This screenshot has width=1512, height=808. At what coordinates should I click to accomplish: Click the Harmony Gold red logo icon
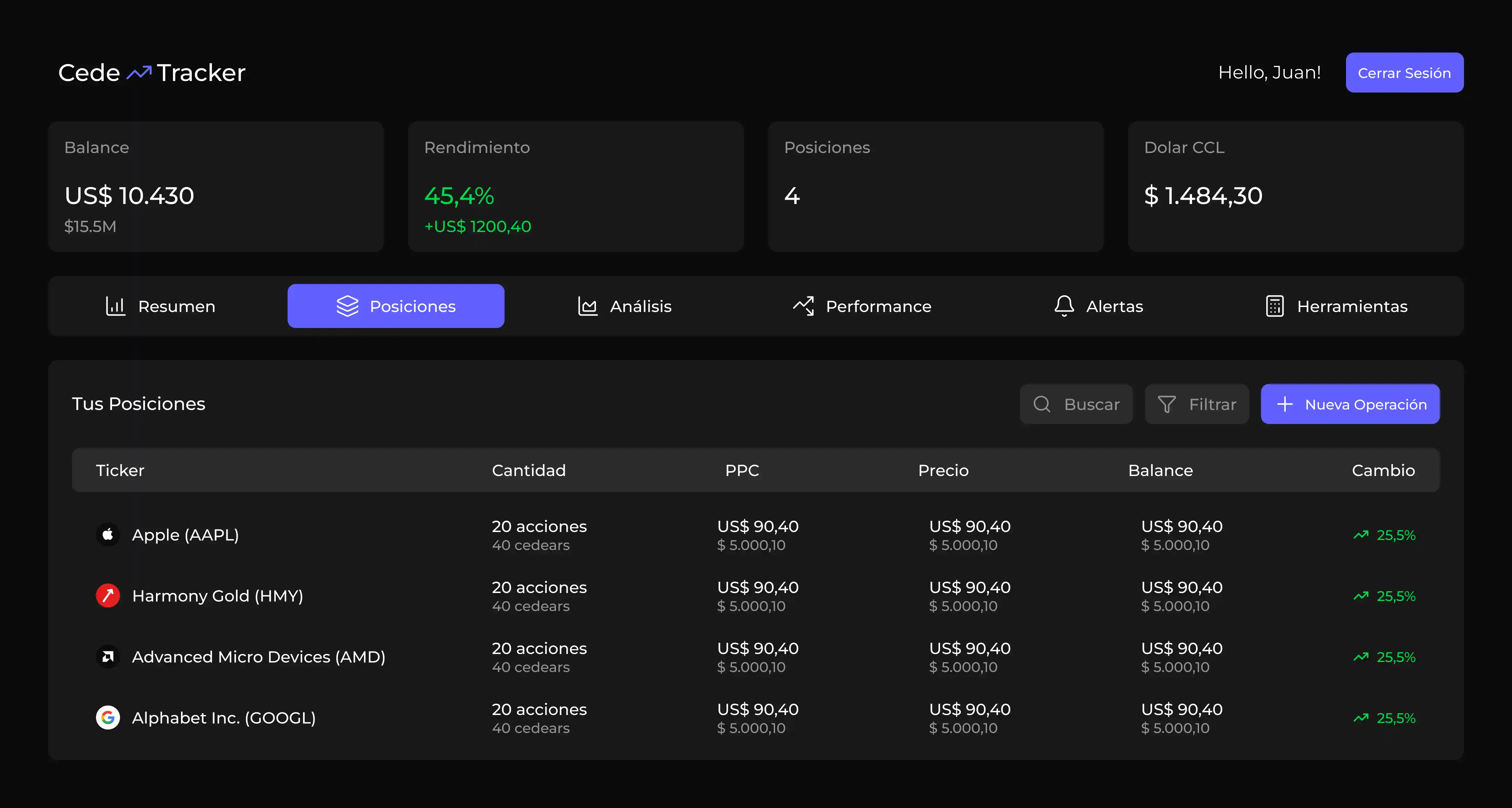click(108, 596)
